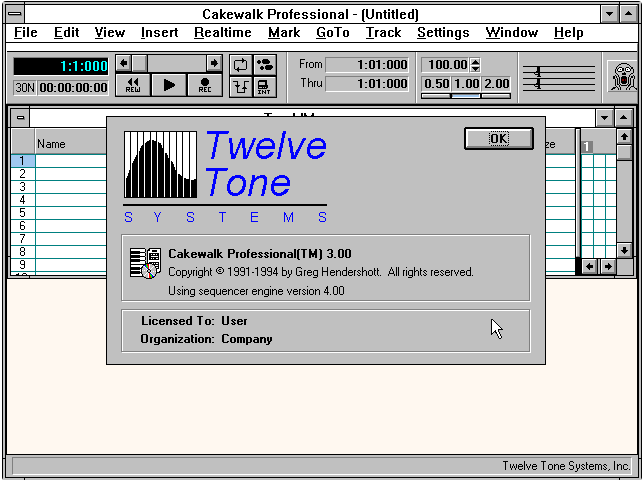The image size is (643, 480).
Task: Open the Track window control menu box
Action: pyautogui.click(x=20, y=118)
